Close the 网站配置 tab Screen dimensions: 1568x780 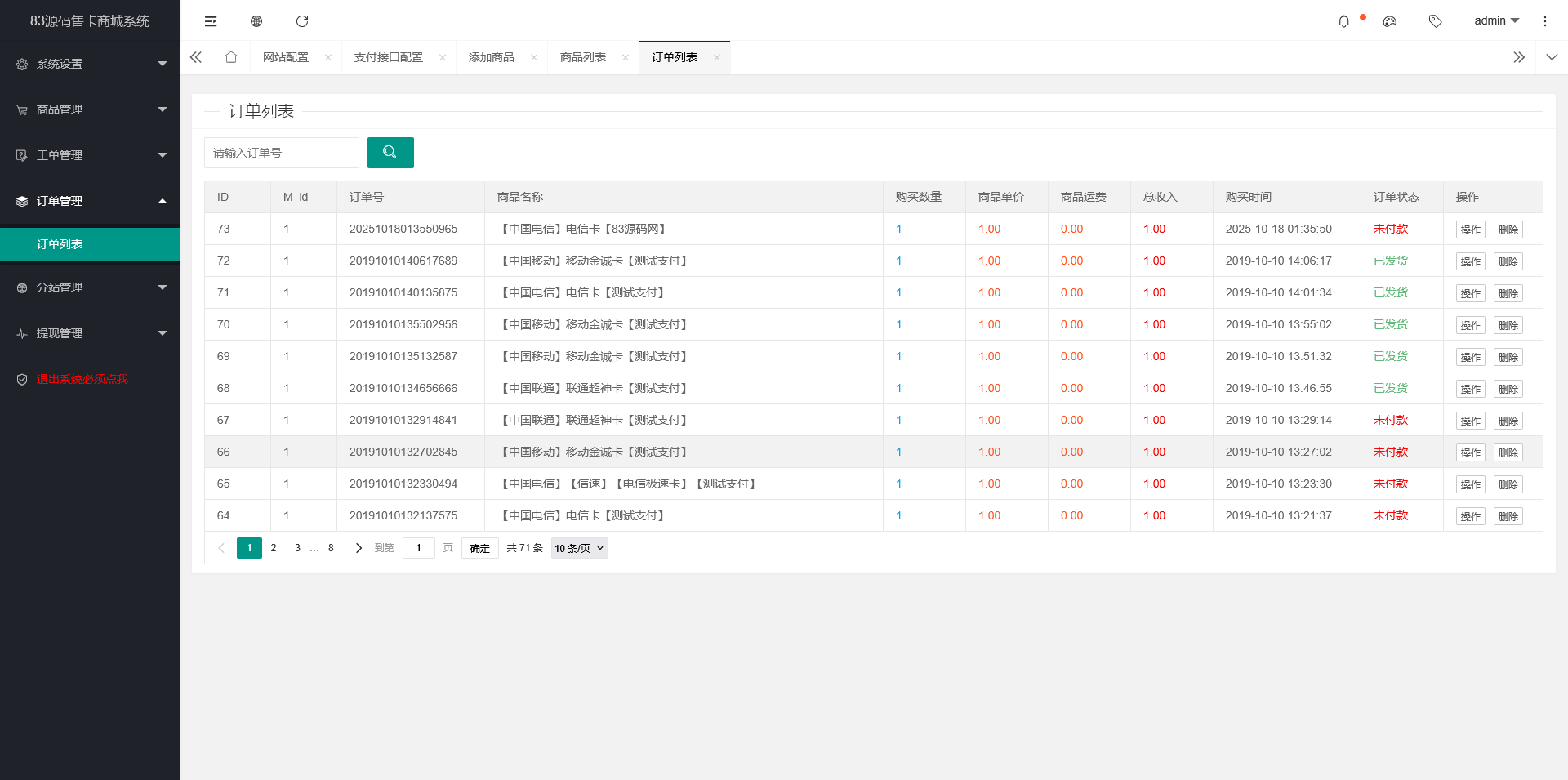click(x=328, y=57)
